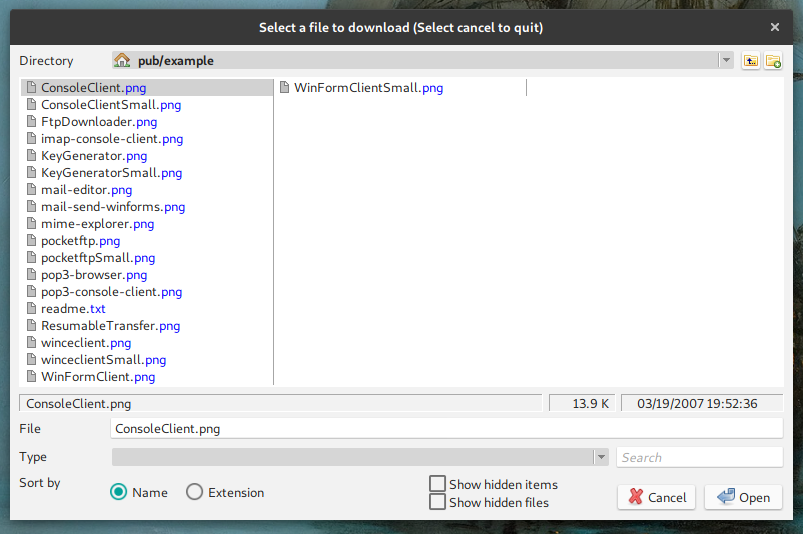Screen dimensions: 803x534
Task: Select ResumableTransfer.png from the list
Action: 110,326
